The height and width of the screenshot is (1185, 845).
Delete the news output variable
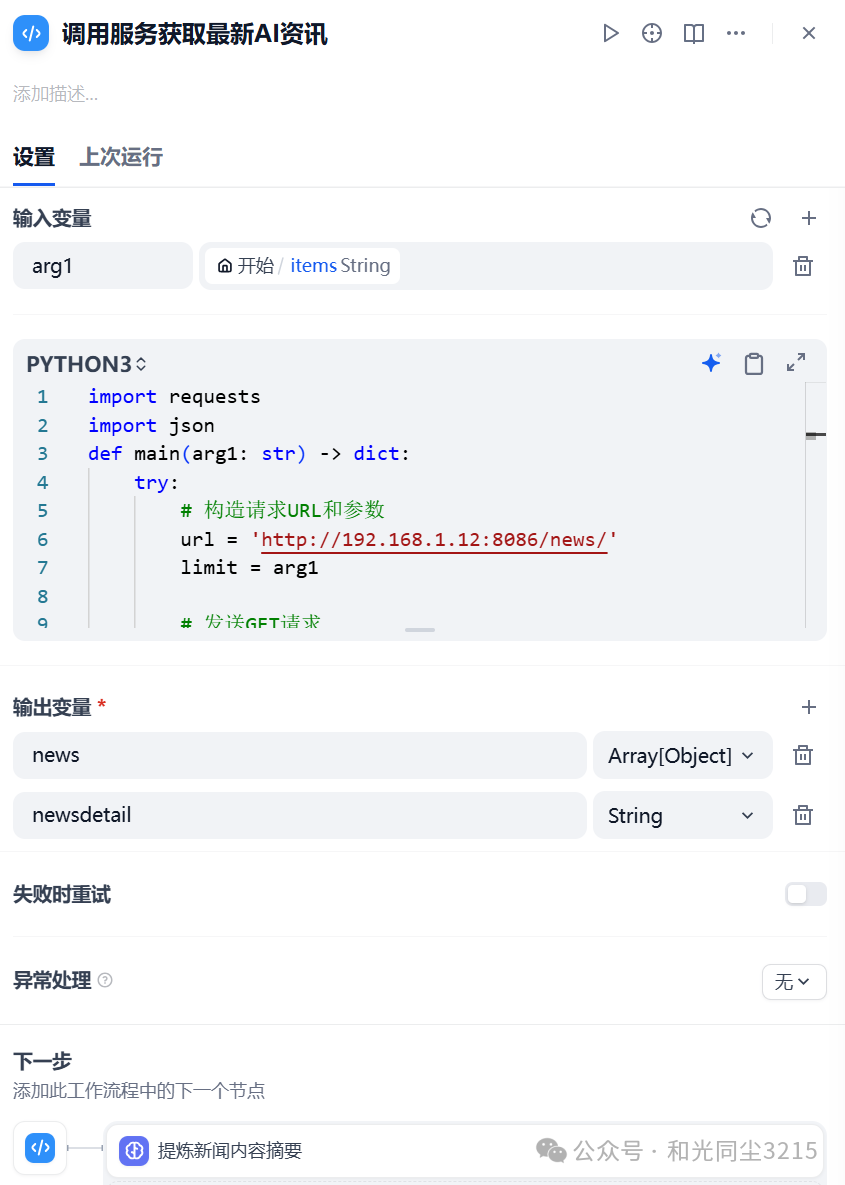click(803, 755)
